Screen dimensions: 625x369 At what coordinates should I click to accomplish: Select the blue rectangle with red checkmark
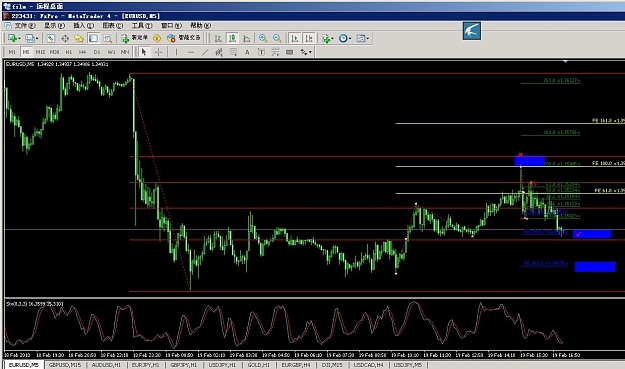[592, 234]
